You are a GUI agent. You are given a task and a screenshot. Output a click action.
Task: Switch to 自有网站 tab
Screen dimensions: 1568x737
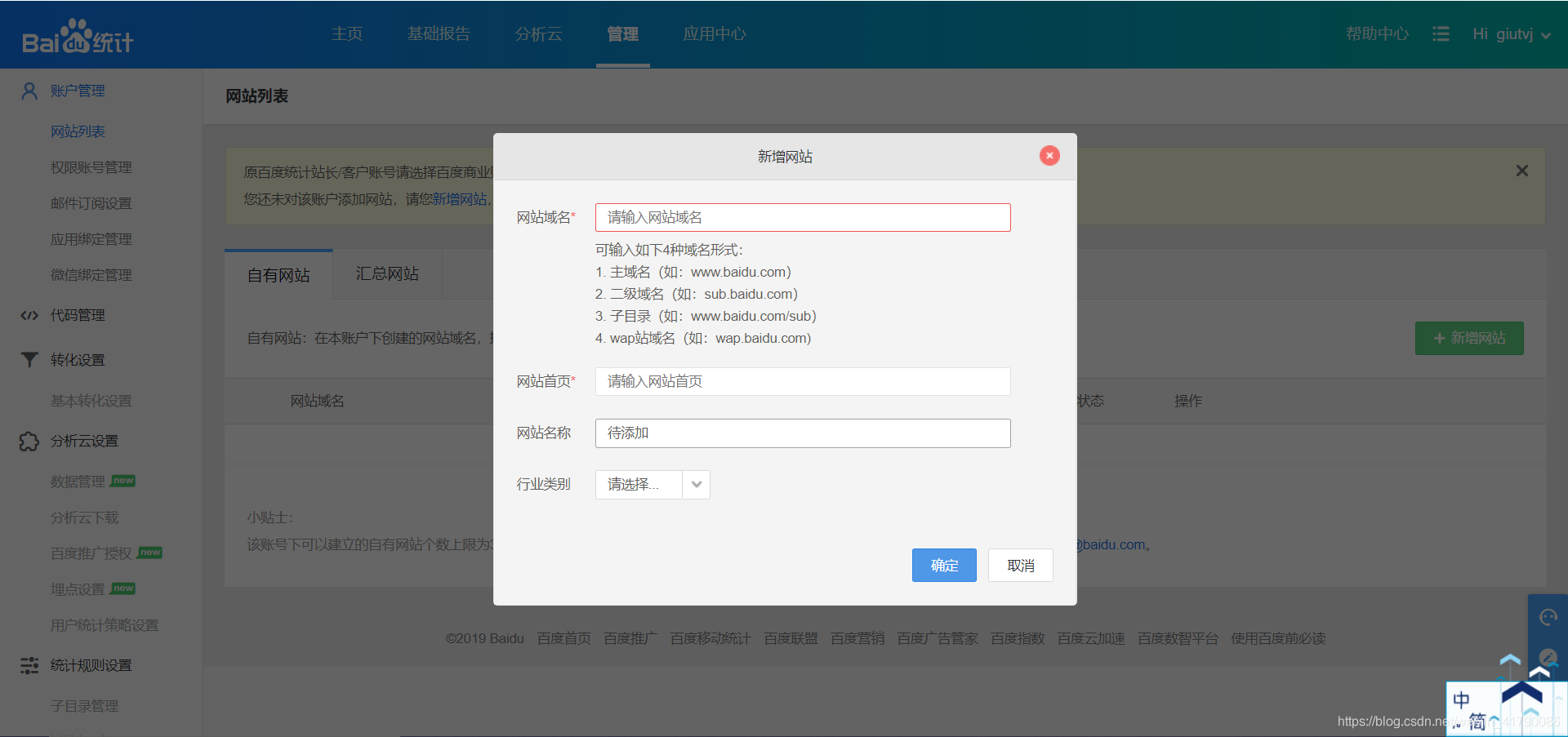(x=278, y=275)
